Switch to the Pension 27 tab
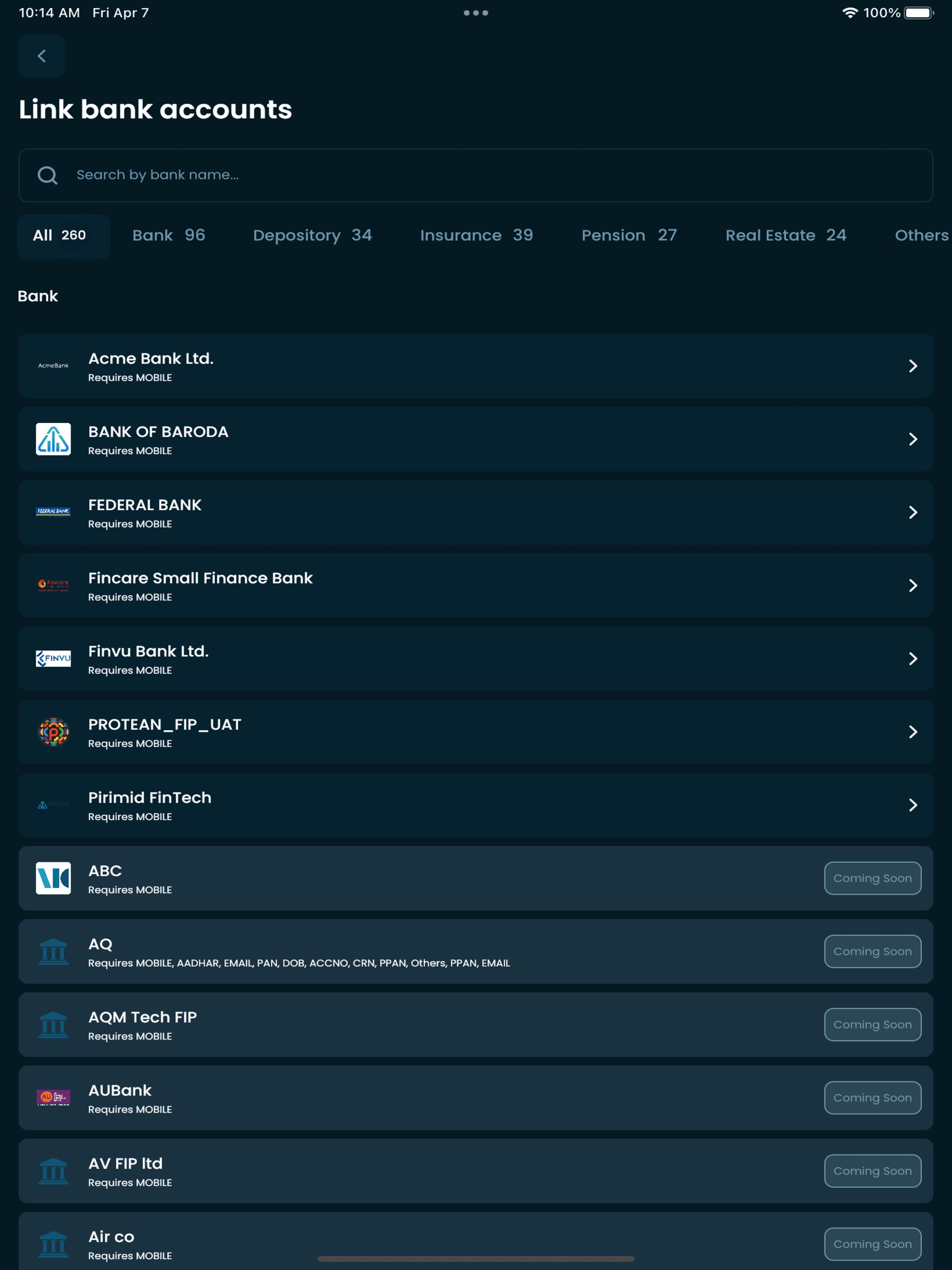This screenshot has width=952, height=1270. click(629, 235)
